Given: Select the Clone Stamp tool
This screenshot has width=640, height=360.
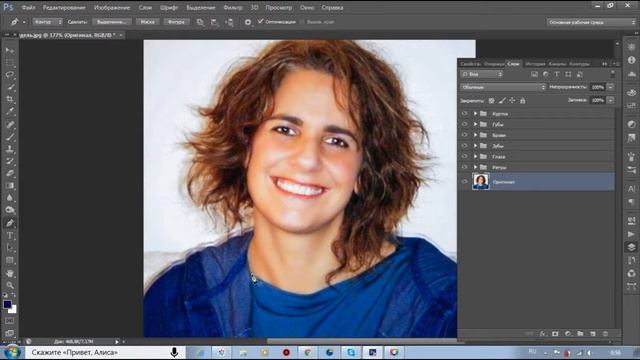Looking at the screenshot, I should pos(10,149).
